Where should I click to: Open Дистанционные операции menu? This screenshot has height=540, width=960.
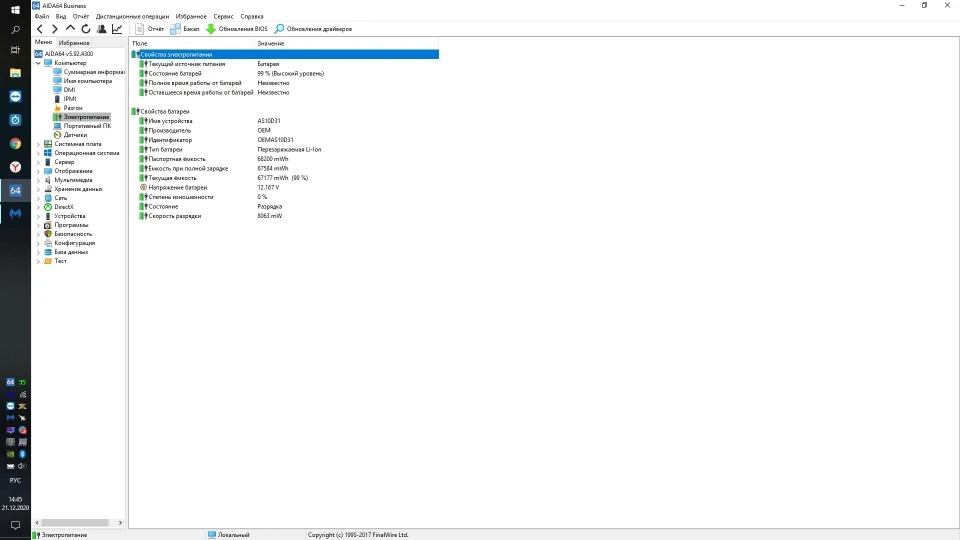(132, 17)
